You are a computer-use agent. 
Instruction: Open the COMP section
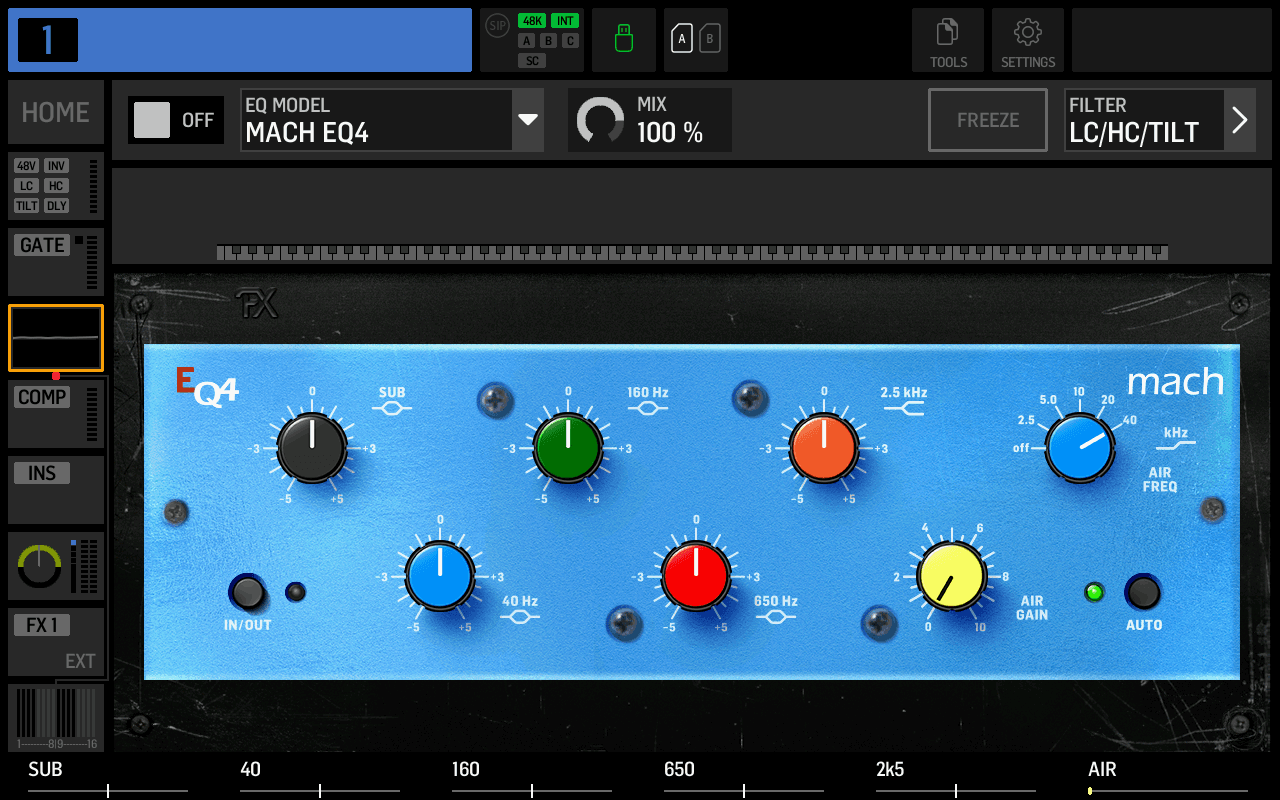point(56,414)
